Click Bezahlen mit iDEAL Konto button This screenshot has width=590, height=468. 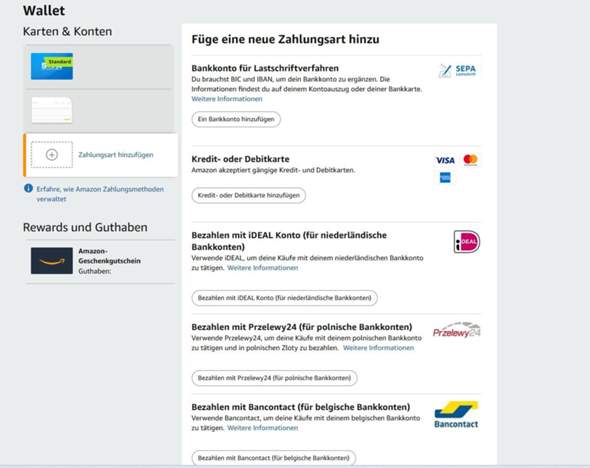click(x=284, y=298)
